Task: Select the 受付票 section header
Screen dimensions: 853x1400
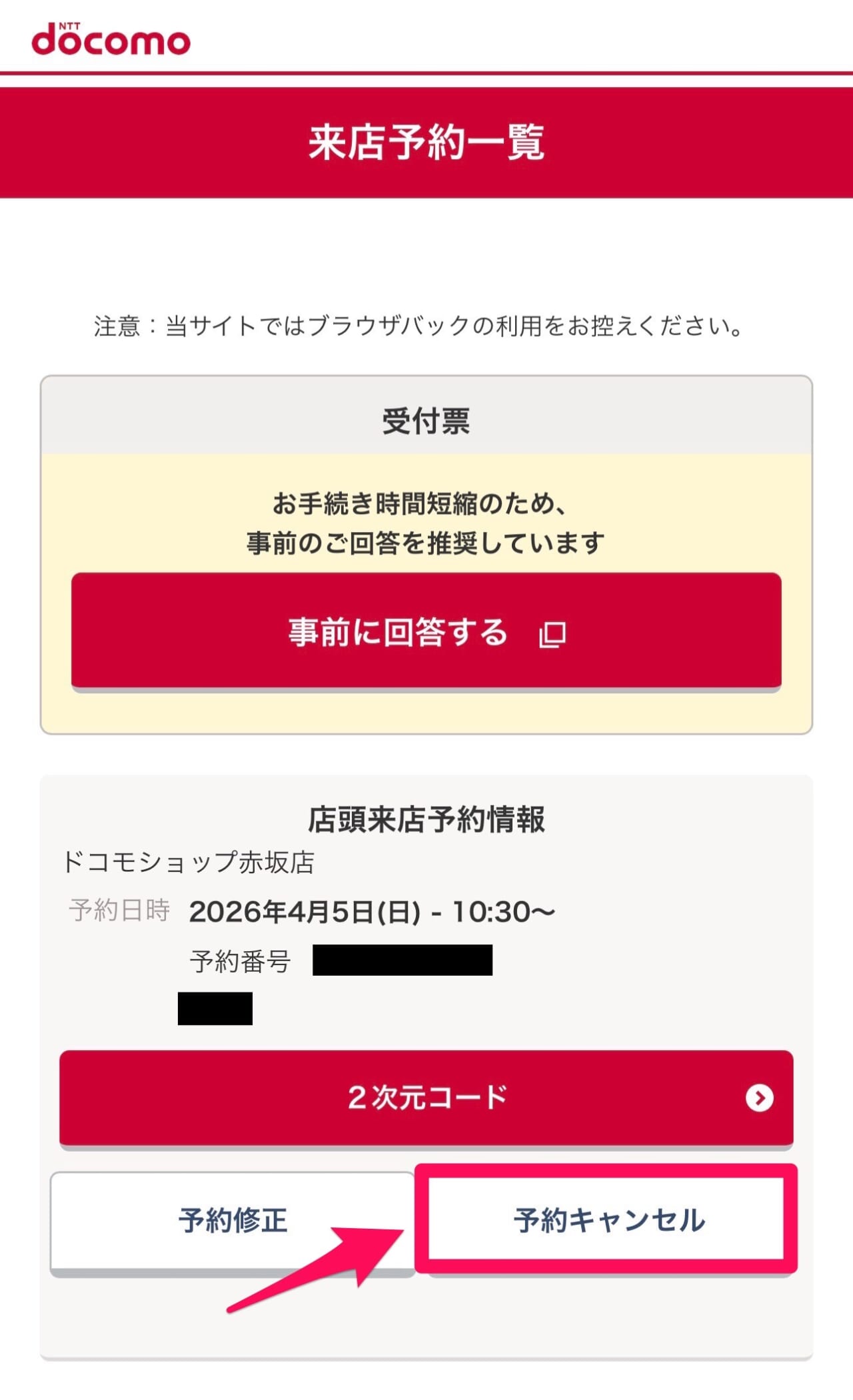Action: click(426, 421)
